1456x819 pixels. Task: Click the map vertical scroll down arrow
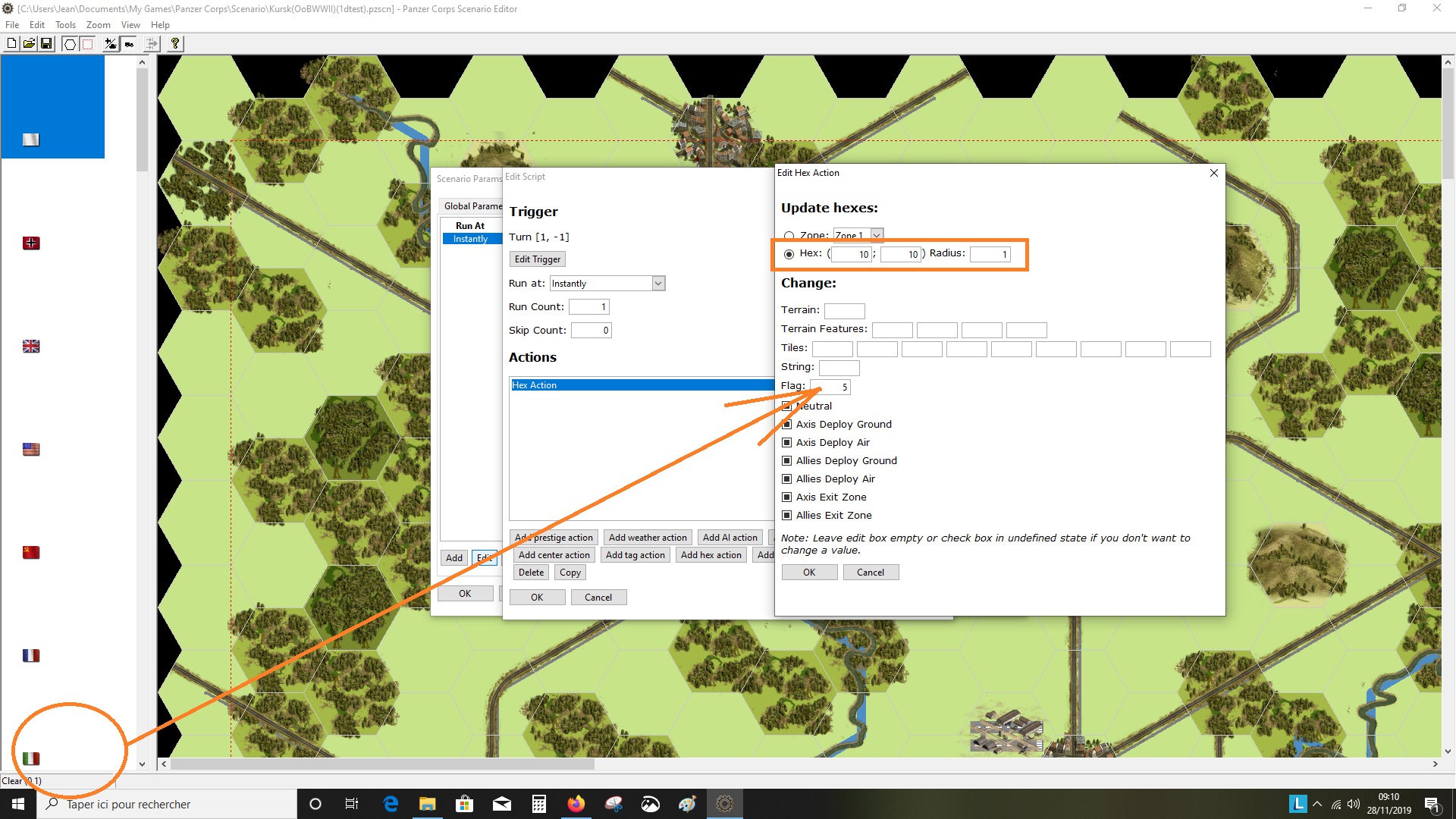coord(1448,752)
